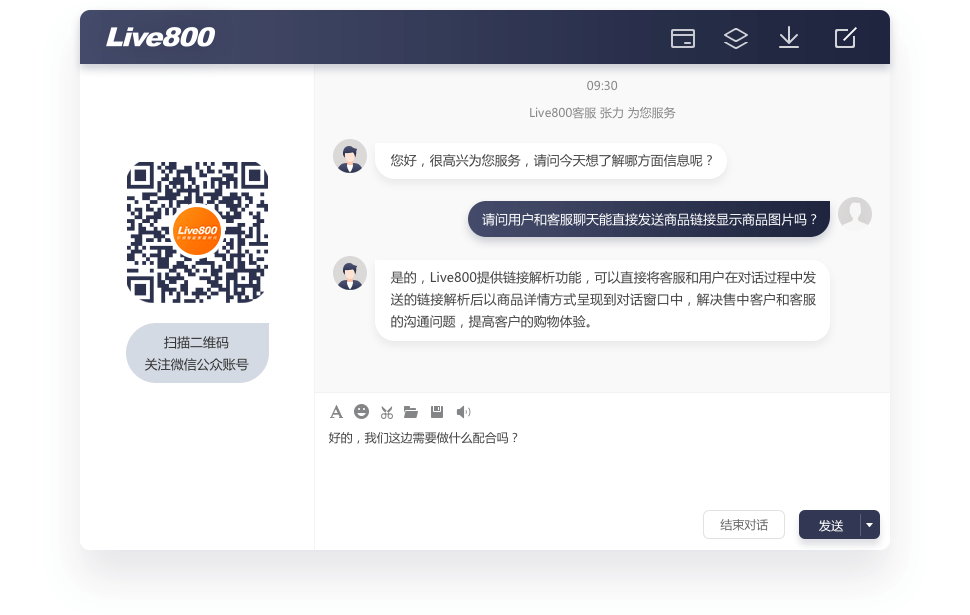Toggle sound notifications off

pyautogui.click(x=461, y=411)
